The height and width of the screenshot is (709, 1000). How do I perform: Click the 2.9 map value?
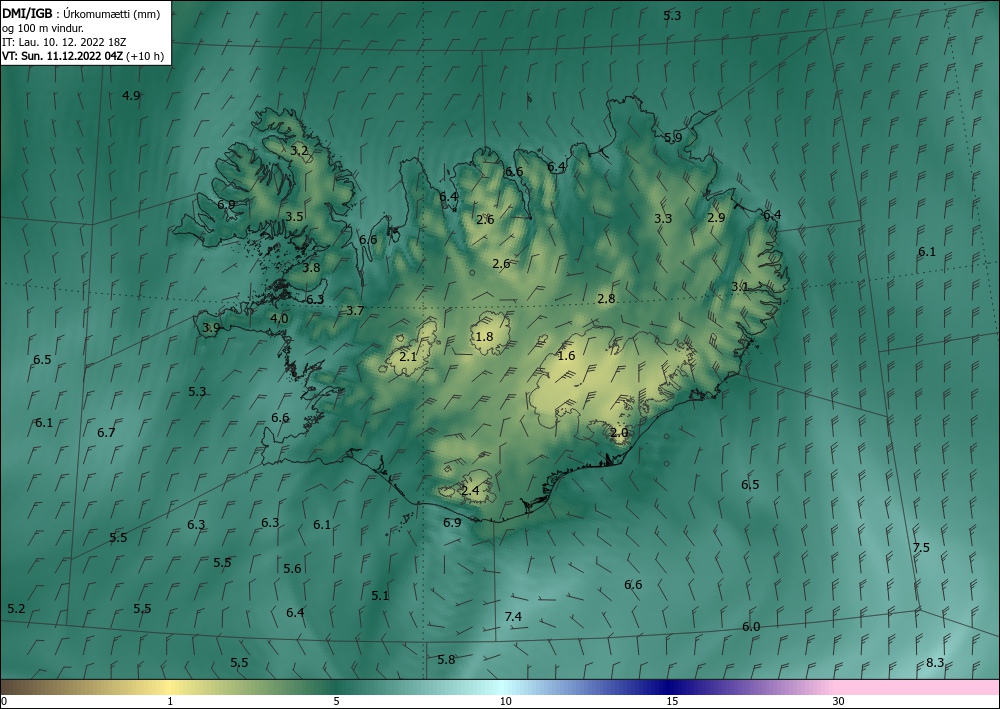716,217
